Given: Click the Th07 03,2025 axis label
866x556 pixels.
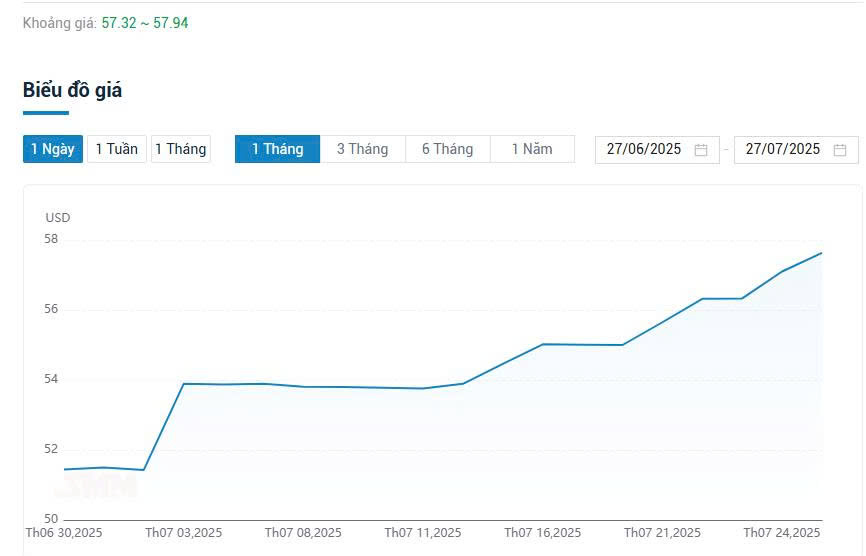Looking at the screenshot, I should 183,533.
